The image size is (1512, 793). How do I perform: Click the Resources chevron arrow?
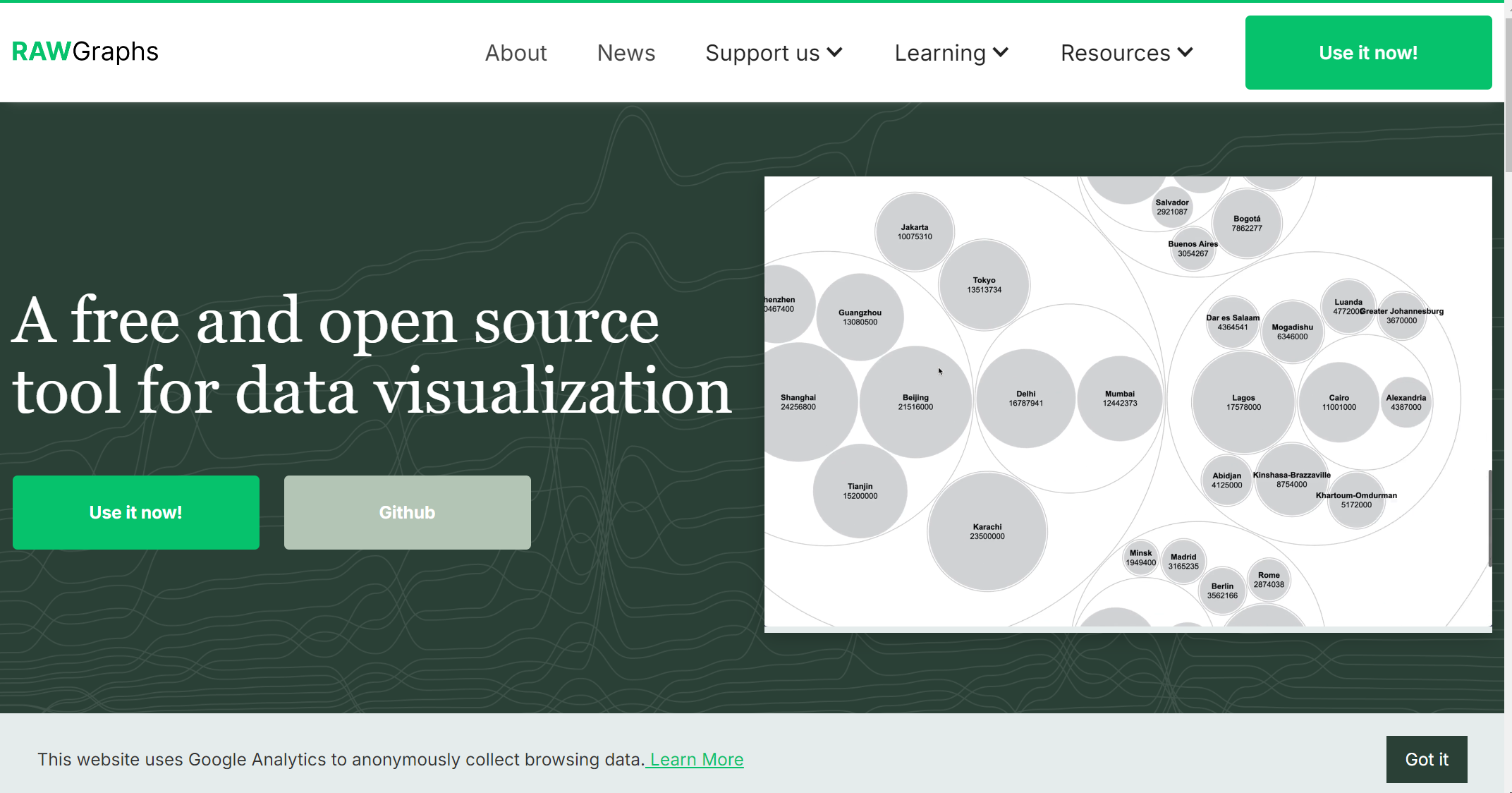pos(1185,52)
